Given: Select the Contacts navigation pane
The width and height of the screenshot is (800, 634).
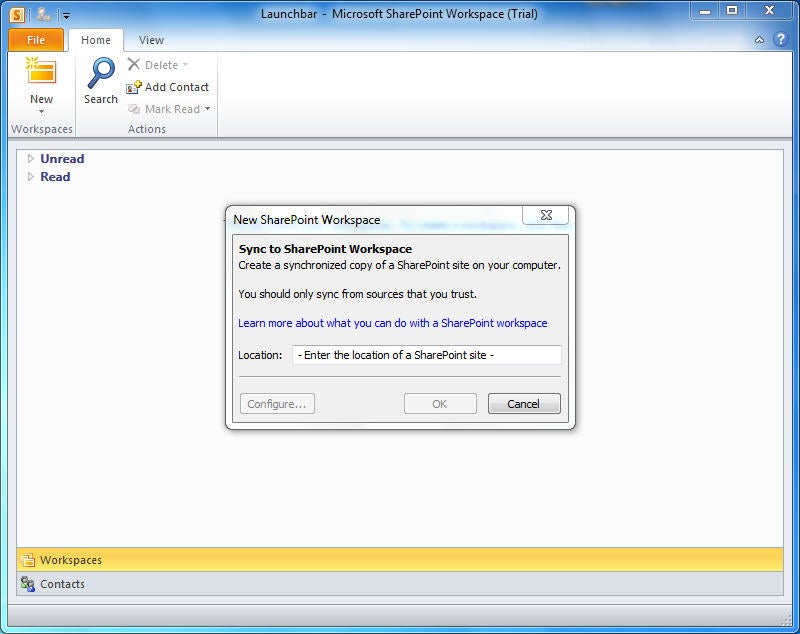Looking at the screenshot, I should tap(400, 584).
